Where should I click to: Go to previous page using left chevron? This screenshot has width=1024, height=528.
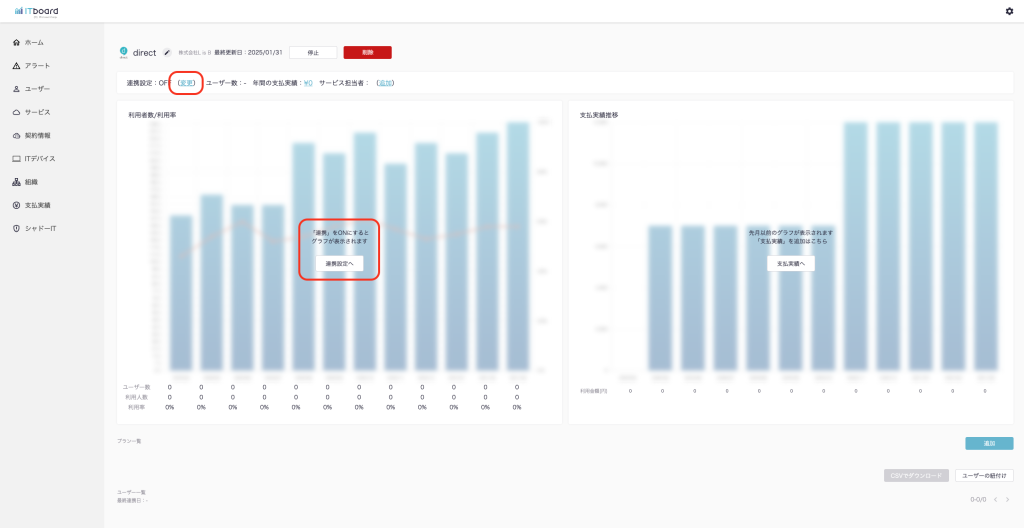click(995, 499)
